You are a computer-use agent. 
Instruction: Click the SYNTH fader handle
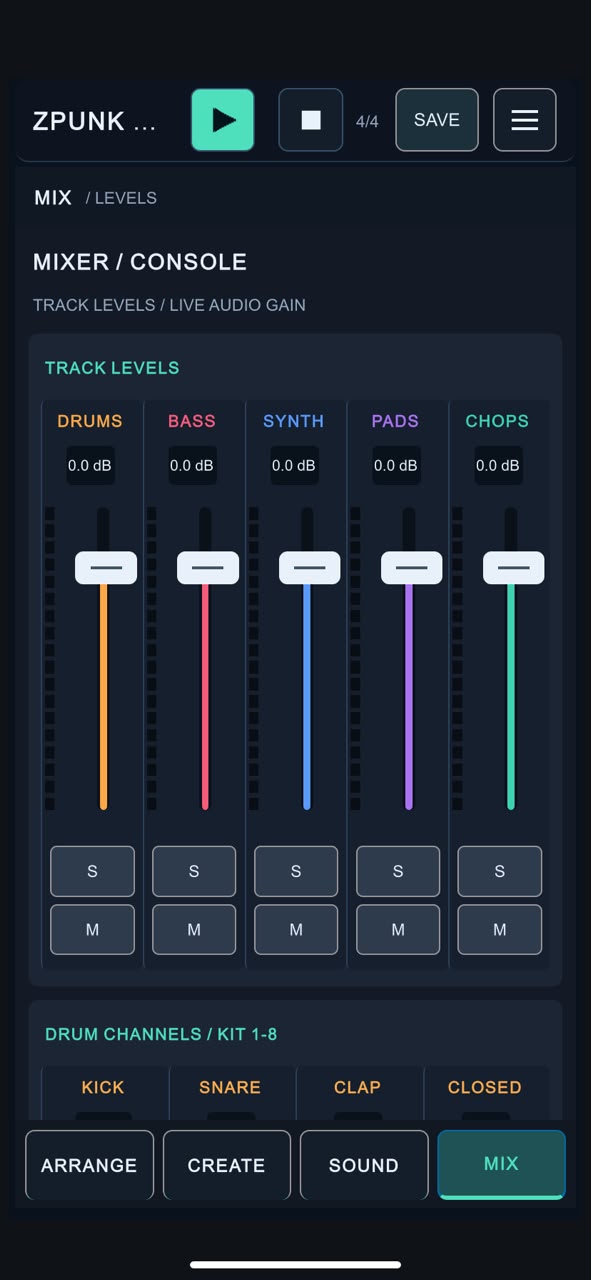[310, 567]
